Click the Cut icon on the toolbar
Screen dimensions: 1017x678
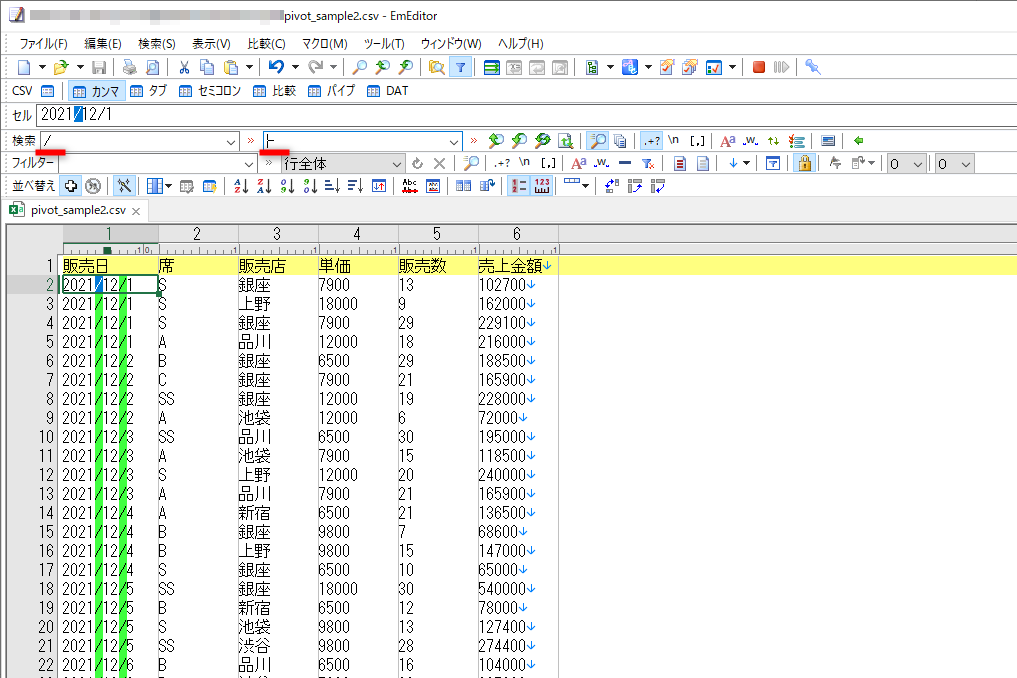(185, 67)
